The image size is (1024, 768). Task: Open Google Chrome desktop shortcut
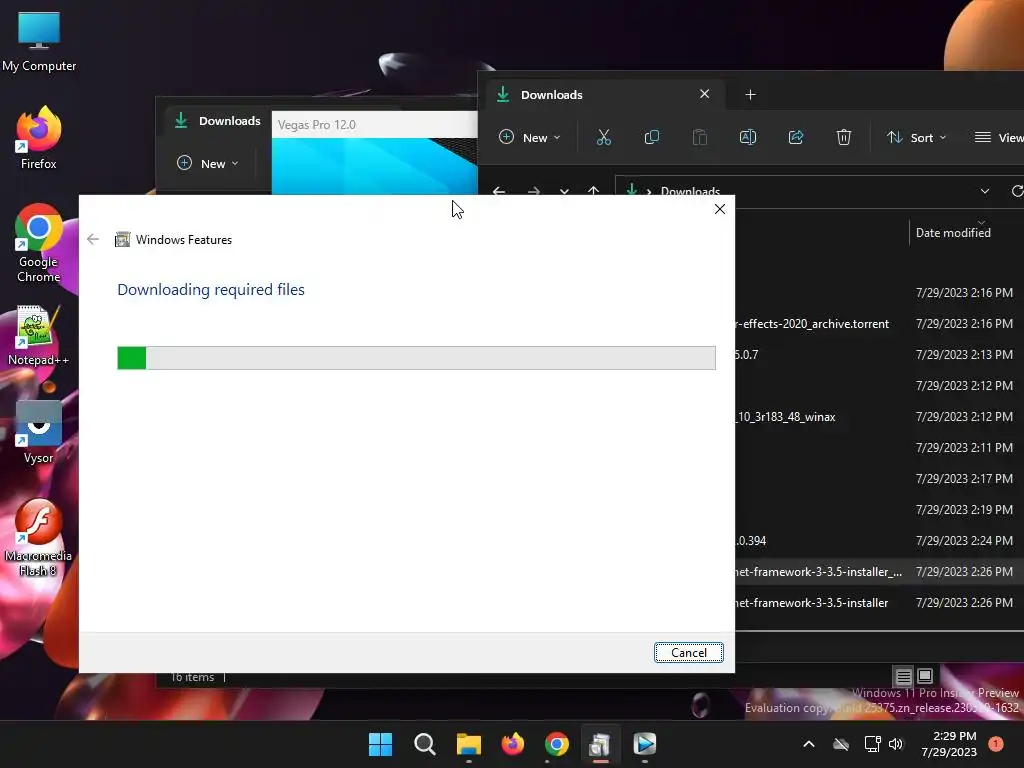(39, 243)
